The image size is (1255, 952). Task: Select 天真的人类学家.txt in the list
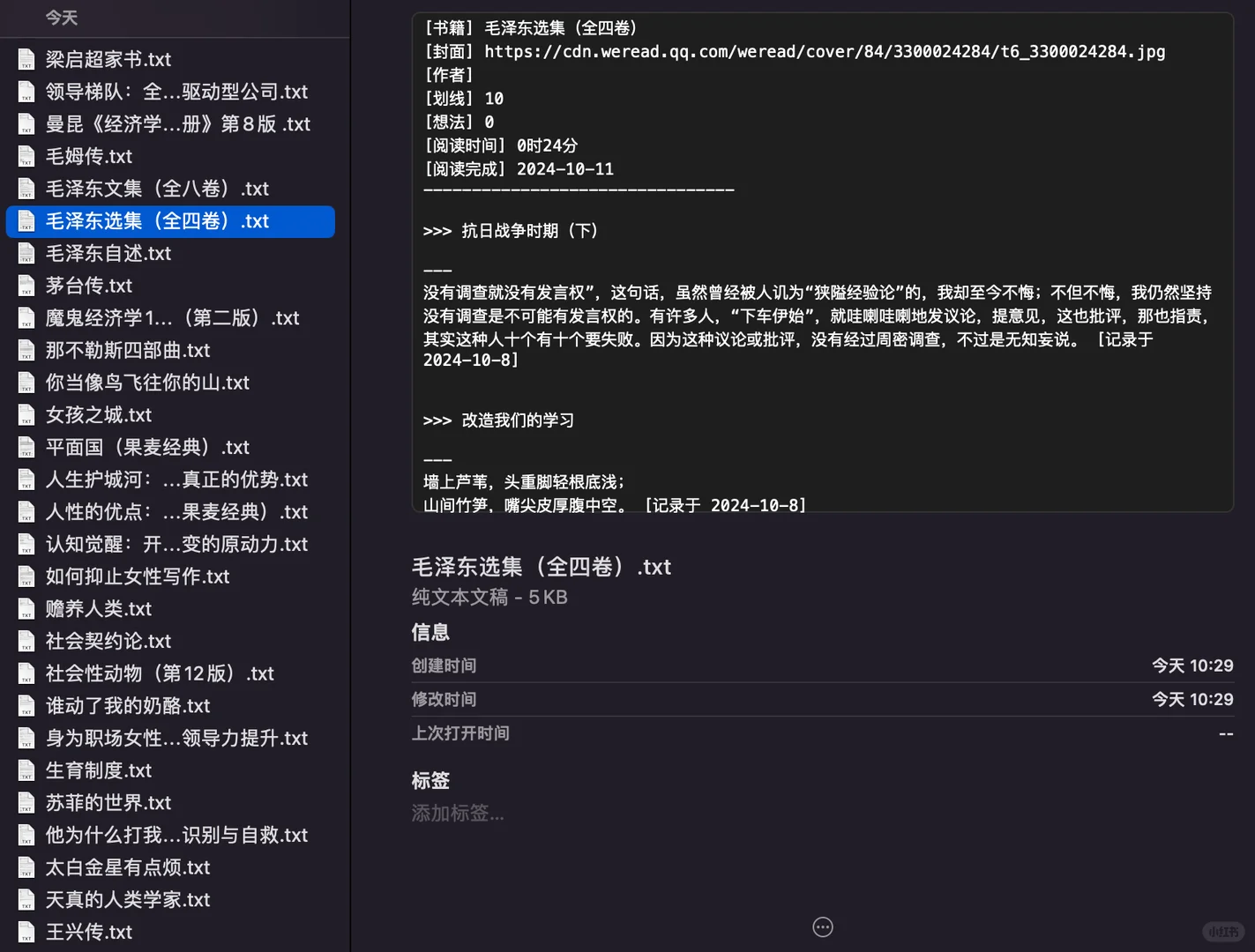coord(128,899)
